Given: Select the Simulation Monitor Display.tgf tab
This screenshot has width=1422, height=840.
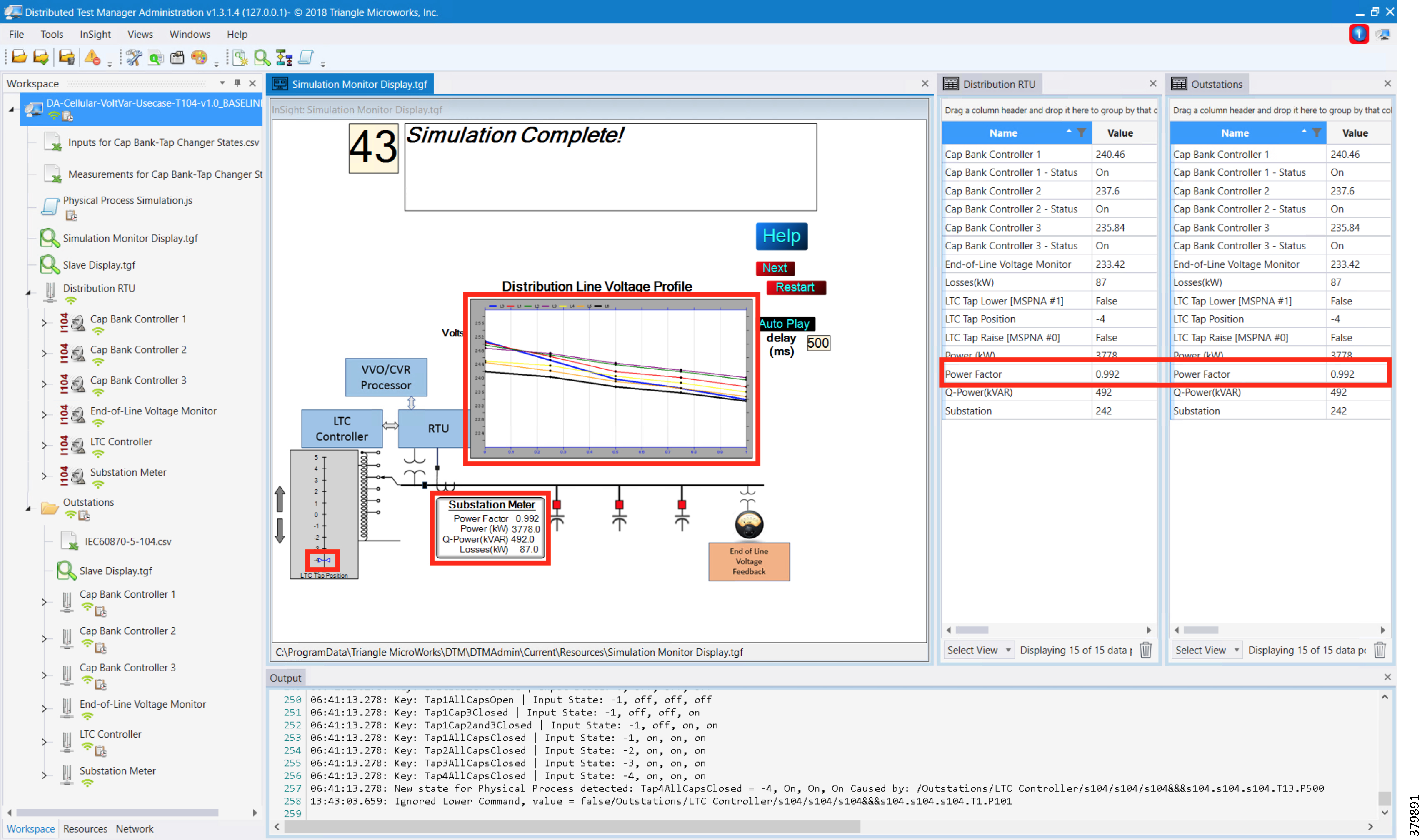Looking at the screenshot, I should pos(350,84).
